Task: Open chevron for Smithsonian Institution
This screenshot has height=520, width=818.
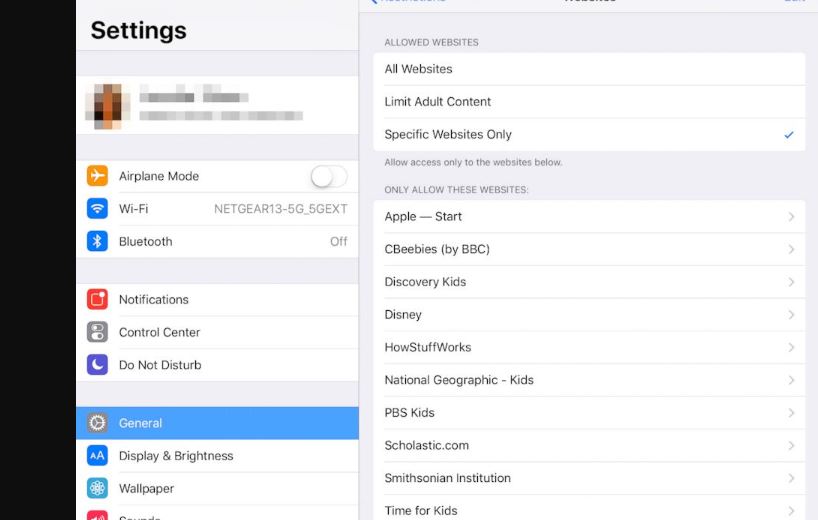Action: pos(791,478)
